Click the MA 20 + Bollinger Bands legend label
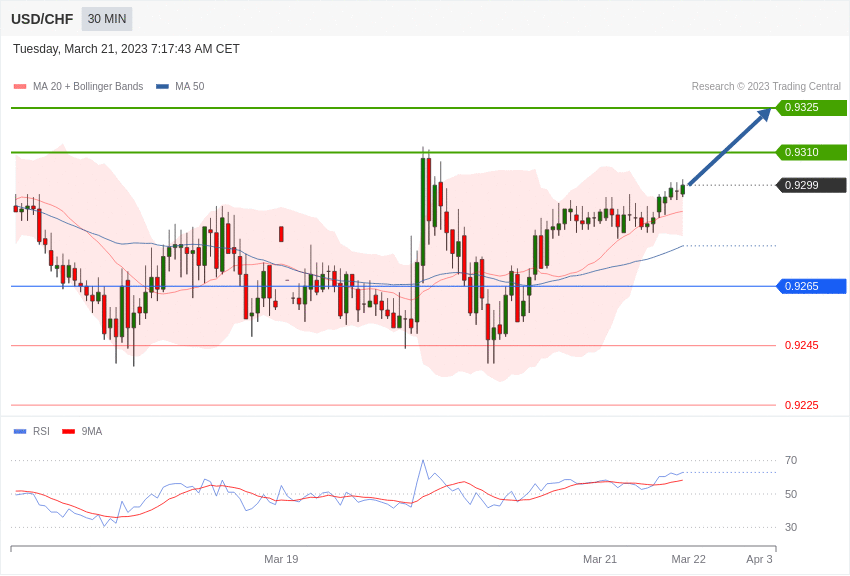The width and height of the screenshot is (850, 576). click(x=88, y=86)
